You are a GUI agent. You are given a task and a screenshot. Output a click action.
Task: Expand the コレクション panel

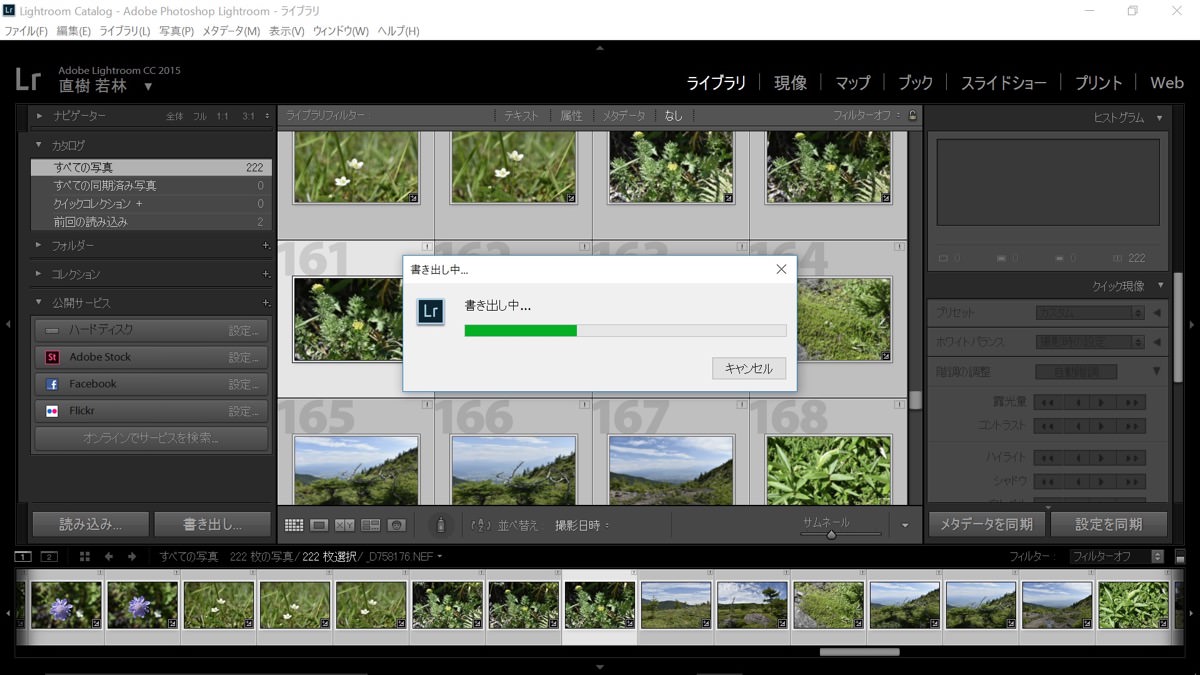click(x=76, y=274)
